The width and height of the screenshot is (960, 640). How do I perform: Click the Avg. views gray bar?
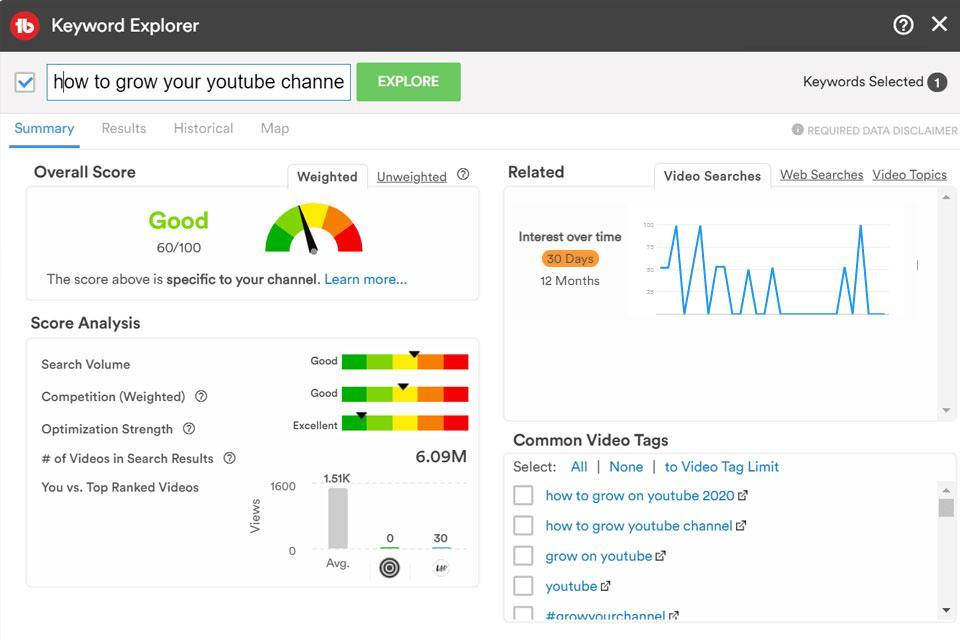click(338, 518)
